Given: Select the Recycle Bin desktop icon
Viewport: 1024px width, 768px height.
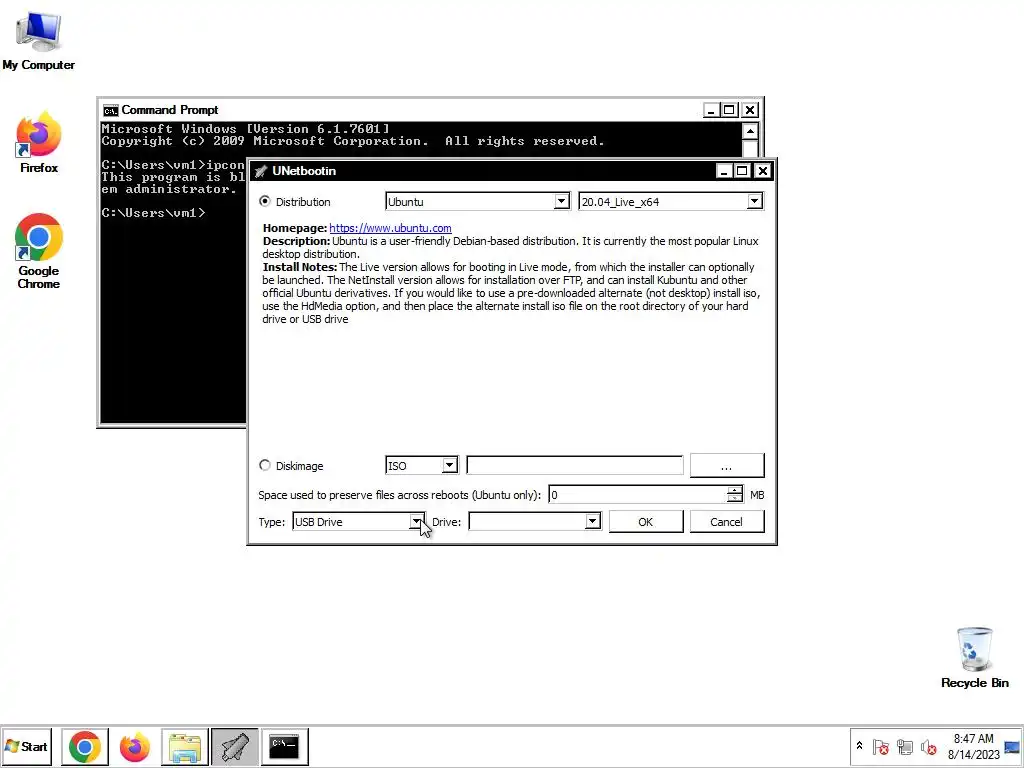Looking at the screenshot, I should (x=974, y=658).
